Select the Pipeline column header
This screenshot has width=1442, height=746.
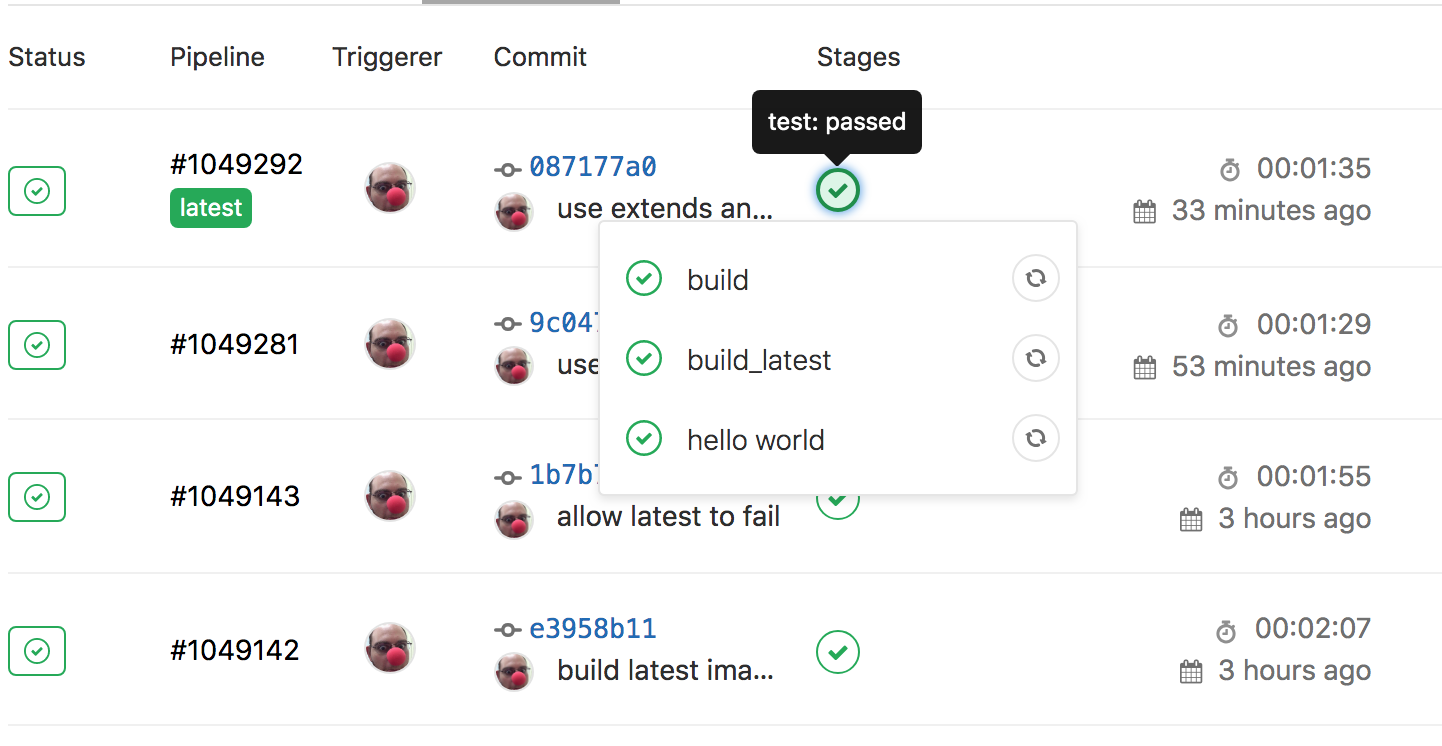[217, 57]
